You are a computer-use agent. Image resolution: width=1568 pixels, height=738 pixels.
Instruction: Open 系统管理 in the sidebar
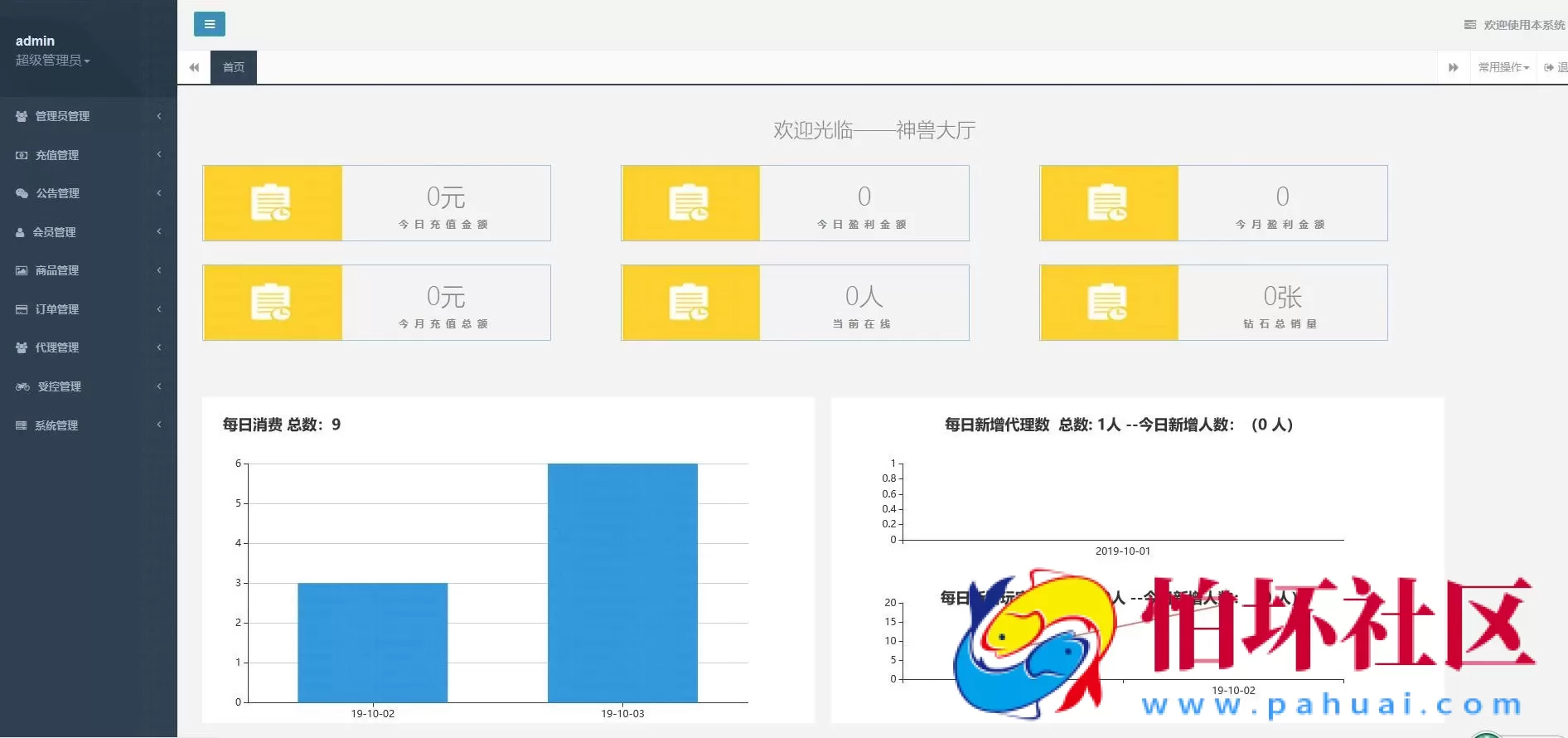[x=56, y=425]
